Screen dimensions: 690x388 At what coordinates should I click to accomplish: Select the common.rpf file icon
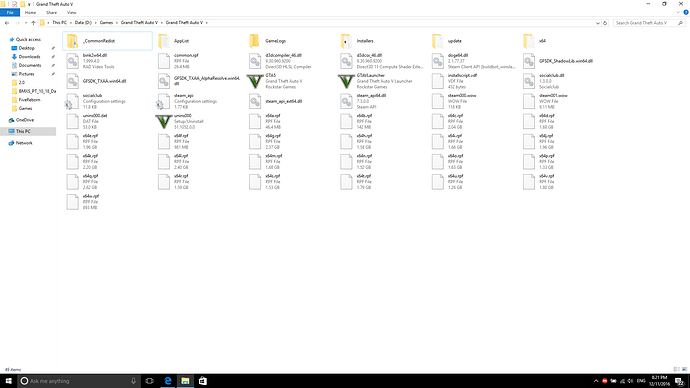click(x=164, y=61)
